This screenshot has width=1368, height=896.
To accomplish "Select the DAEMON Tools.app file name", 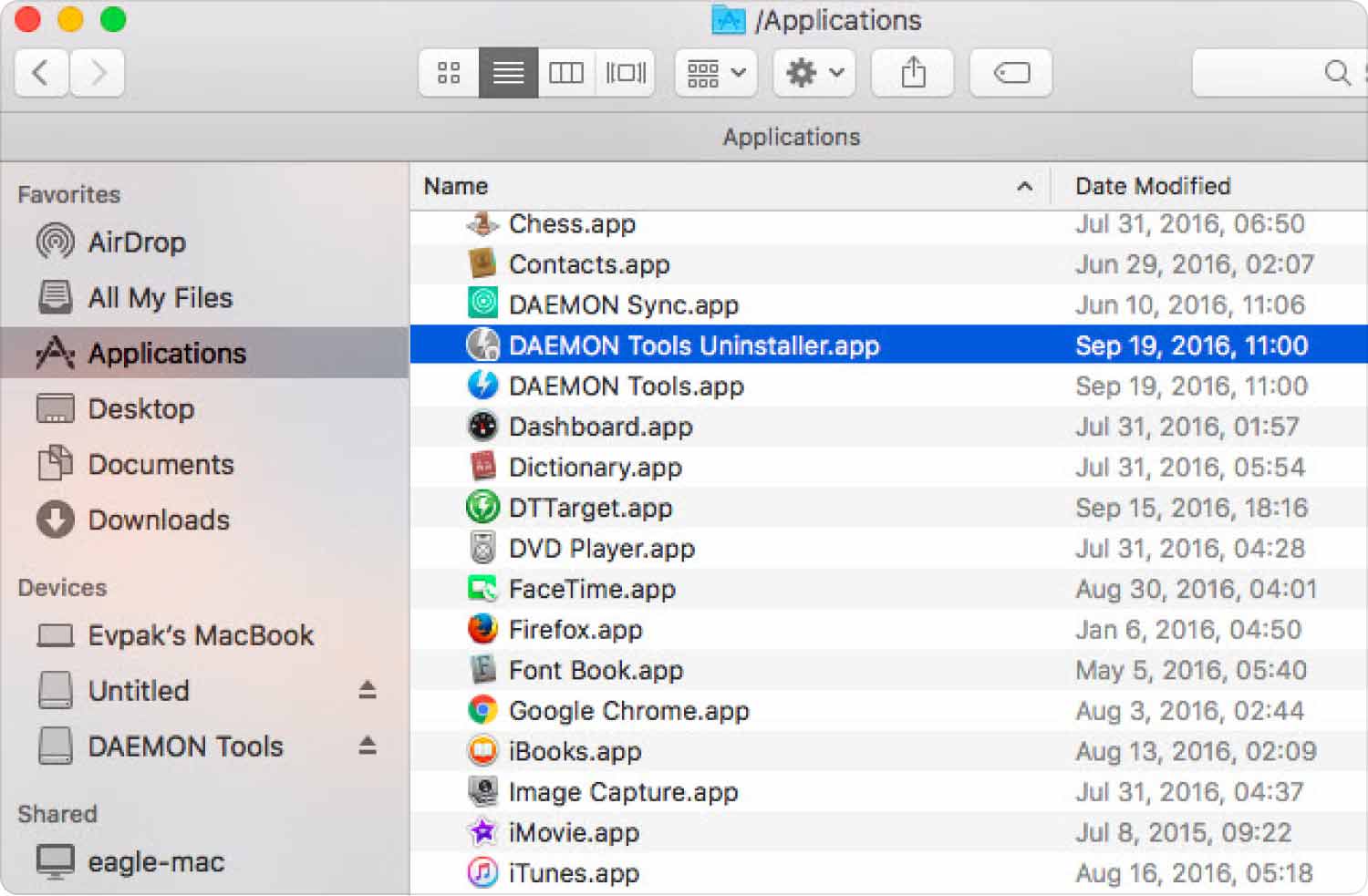I will tap(627, 386).
